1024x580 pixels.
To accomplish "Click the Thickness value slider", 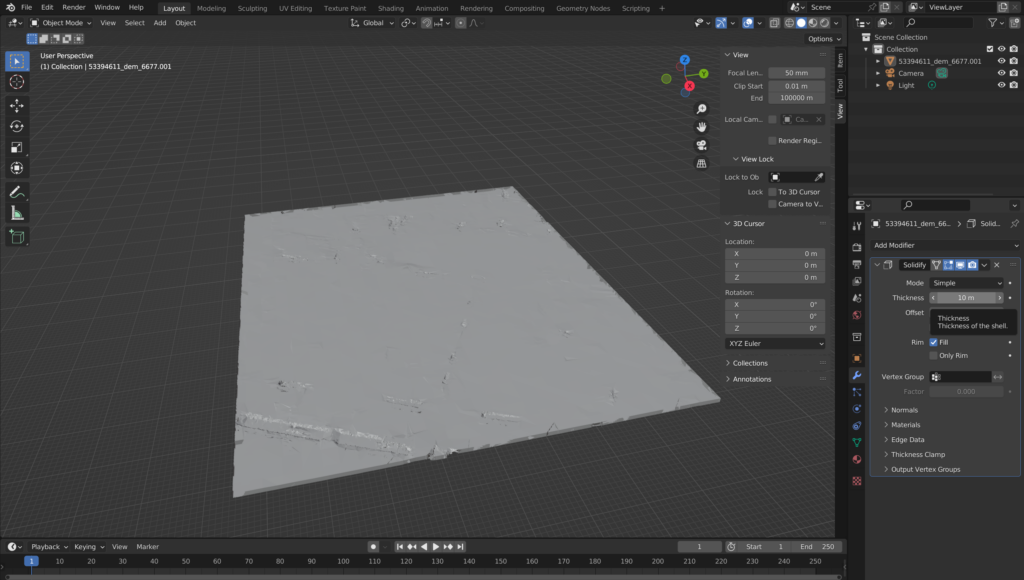I will [x=966, y=298].
